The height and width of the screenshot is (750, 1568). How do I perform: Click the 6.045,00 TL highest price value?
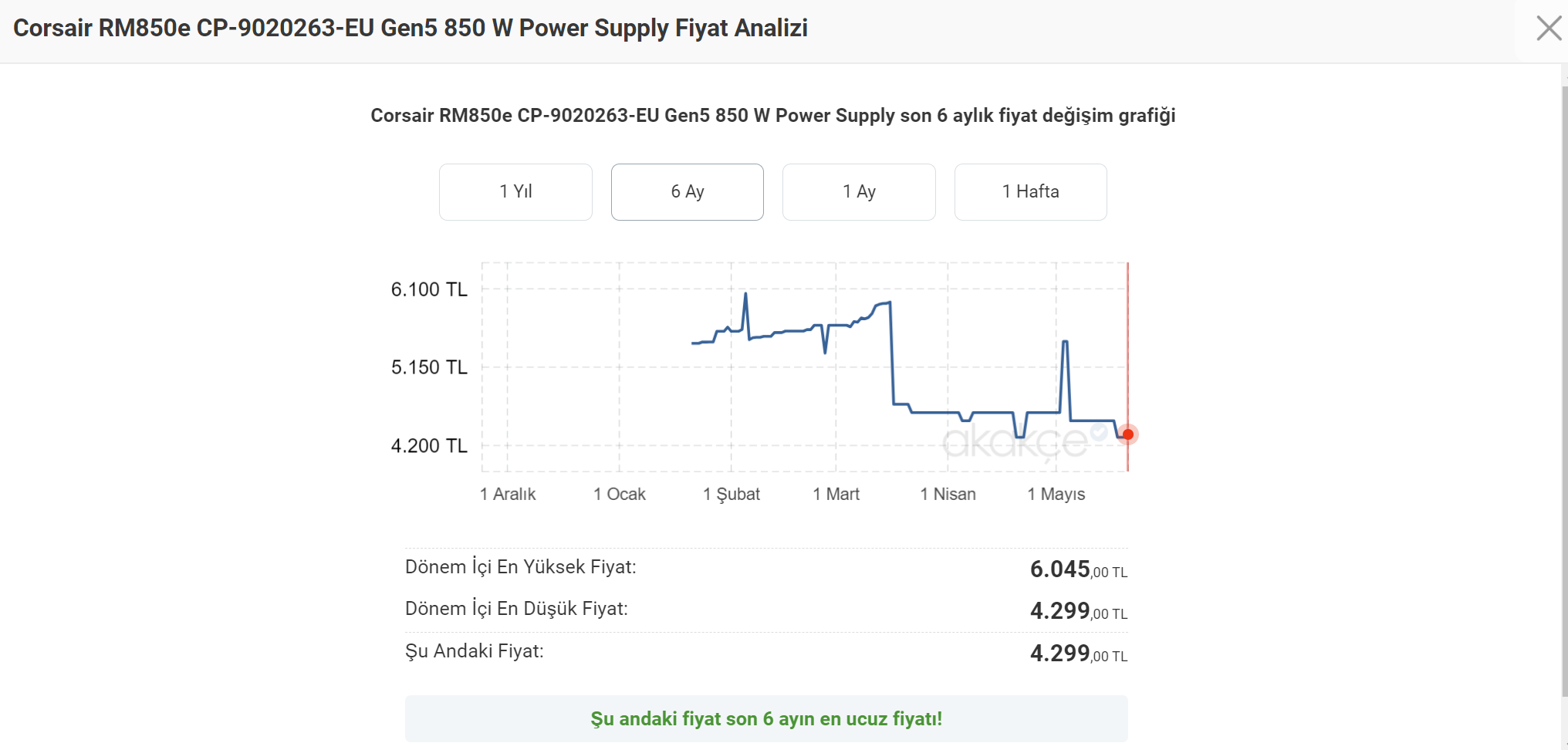(1078, 569)
